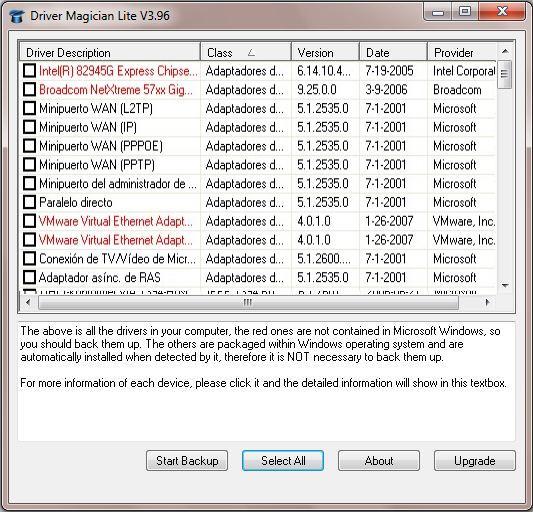Click version cell 9.25.0.0
Screen dimensions: 533x512
point(317,89)
